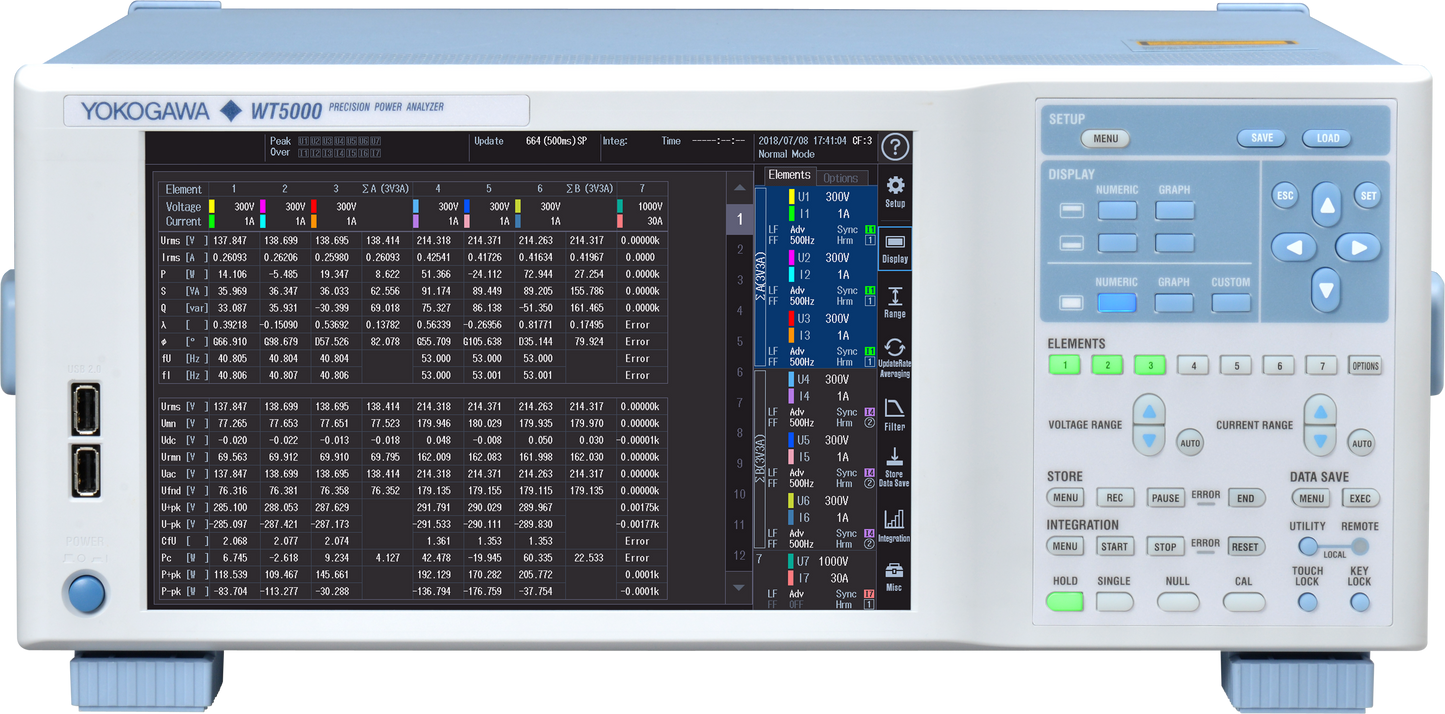The image size is (1445, 714).
Task: Select the Range icon in sidebar
Action: point(895,302)
